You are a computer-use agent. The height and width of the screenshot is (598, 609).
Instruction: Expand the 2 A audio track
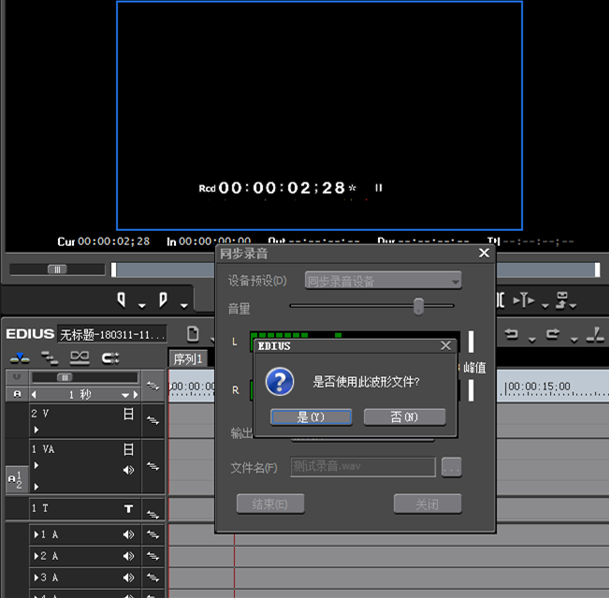(x=36, y=556)
